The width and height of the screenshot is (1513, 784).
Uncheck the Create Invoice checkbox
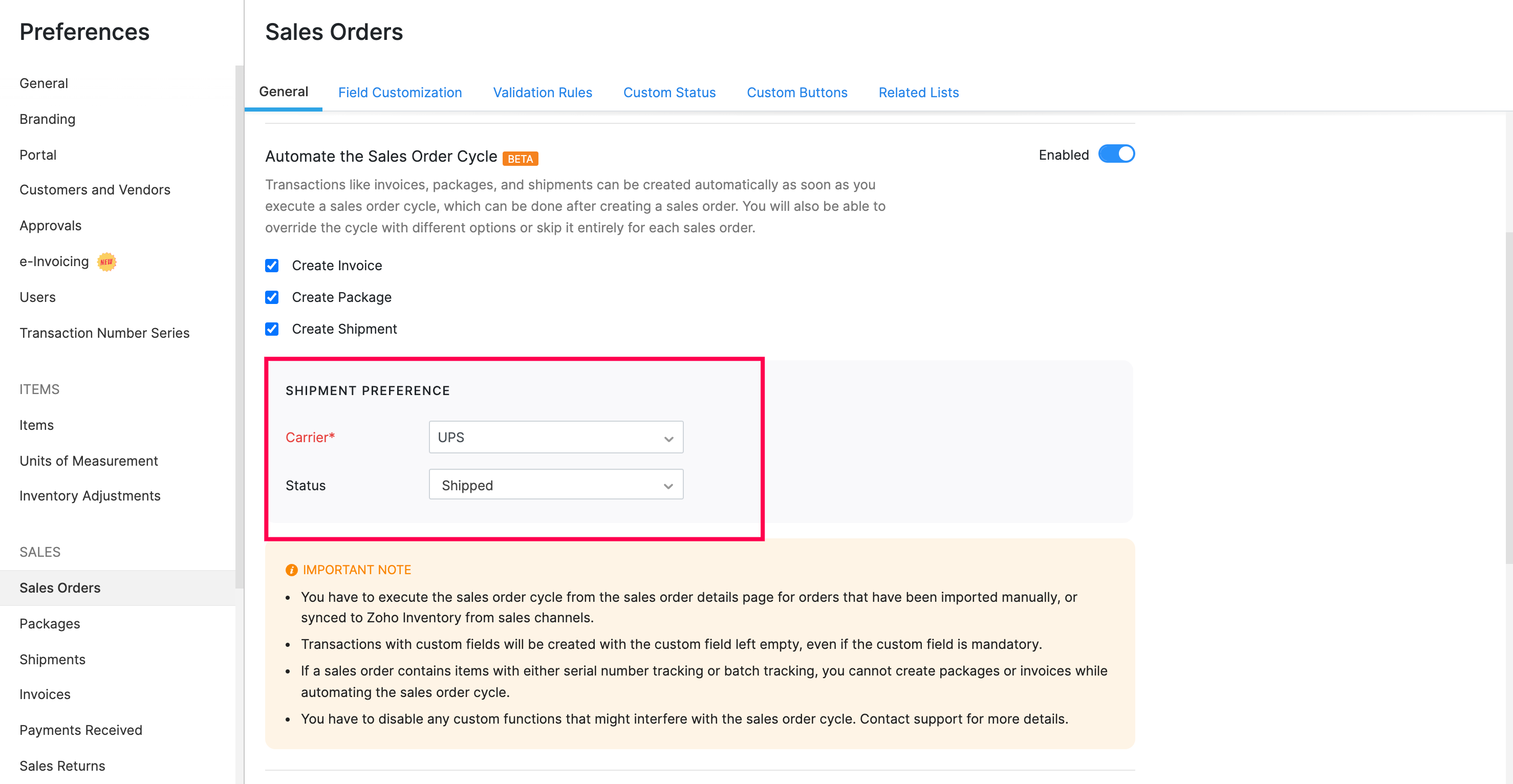[x=272, y=266]
